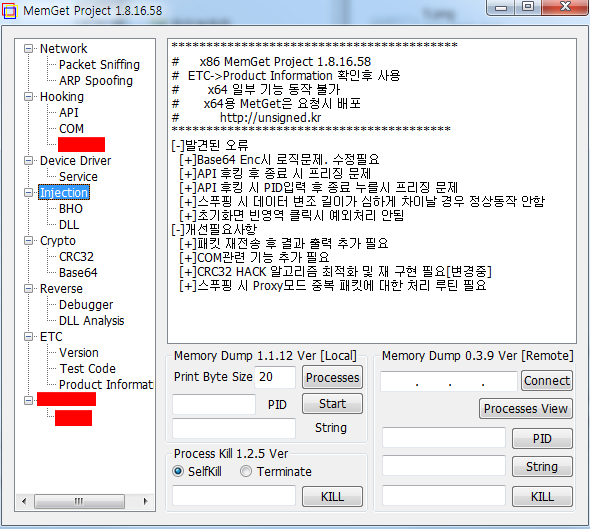The height and width of the screenshot is (529, 590).
Task: Click the remote PID button
Action: (x=542, y=439)
